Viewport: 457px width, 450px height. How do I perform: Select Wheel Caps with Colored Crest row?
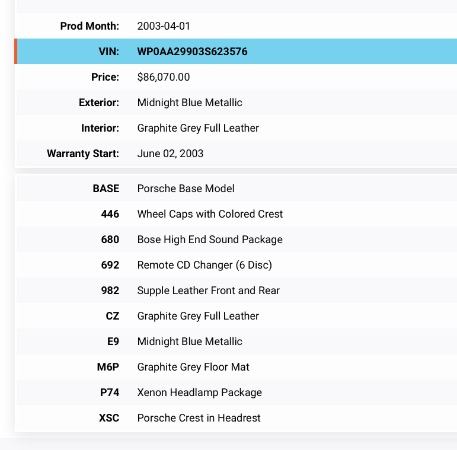click(236, 214)
